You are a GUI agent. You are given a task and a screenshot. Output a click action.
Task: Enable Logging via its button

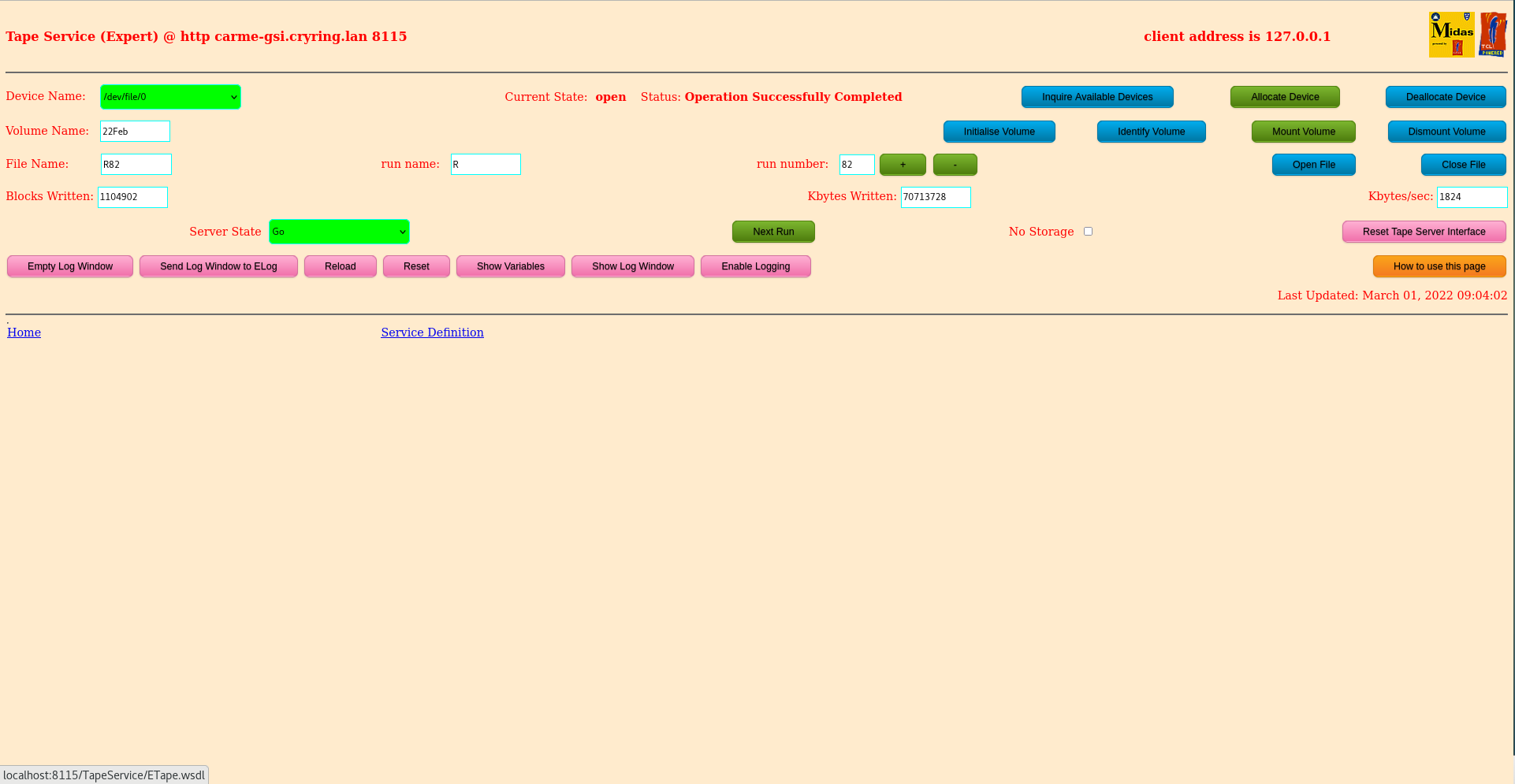point(755,266)
